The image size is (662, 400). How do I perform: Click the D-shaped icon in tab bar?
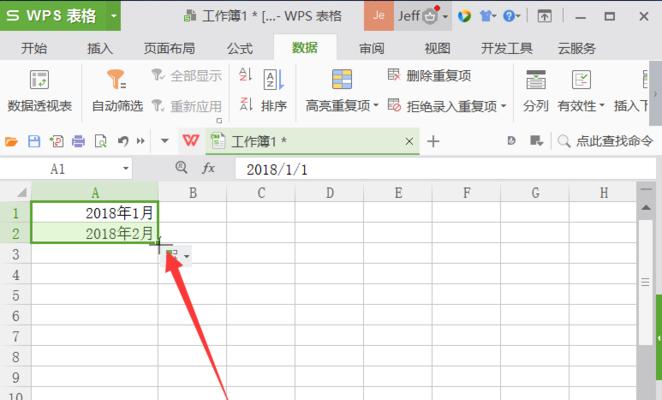point(511,141)
